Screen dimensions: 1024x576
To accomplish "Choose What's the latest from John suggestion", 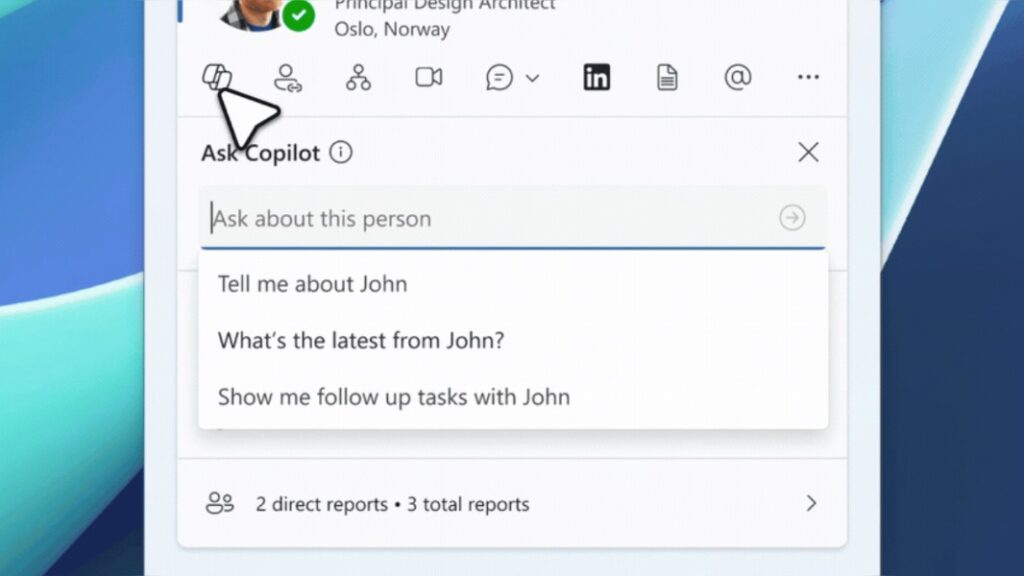I will (x=360, y=340).
